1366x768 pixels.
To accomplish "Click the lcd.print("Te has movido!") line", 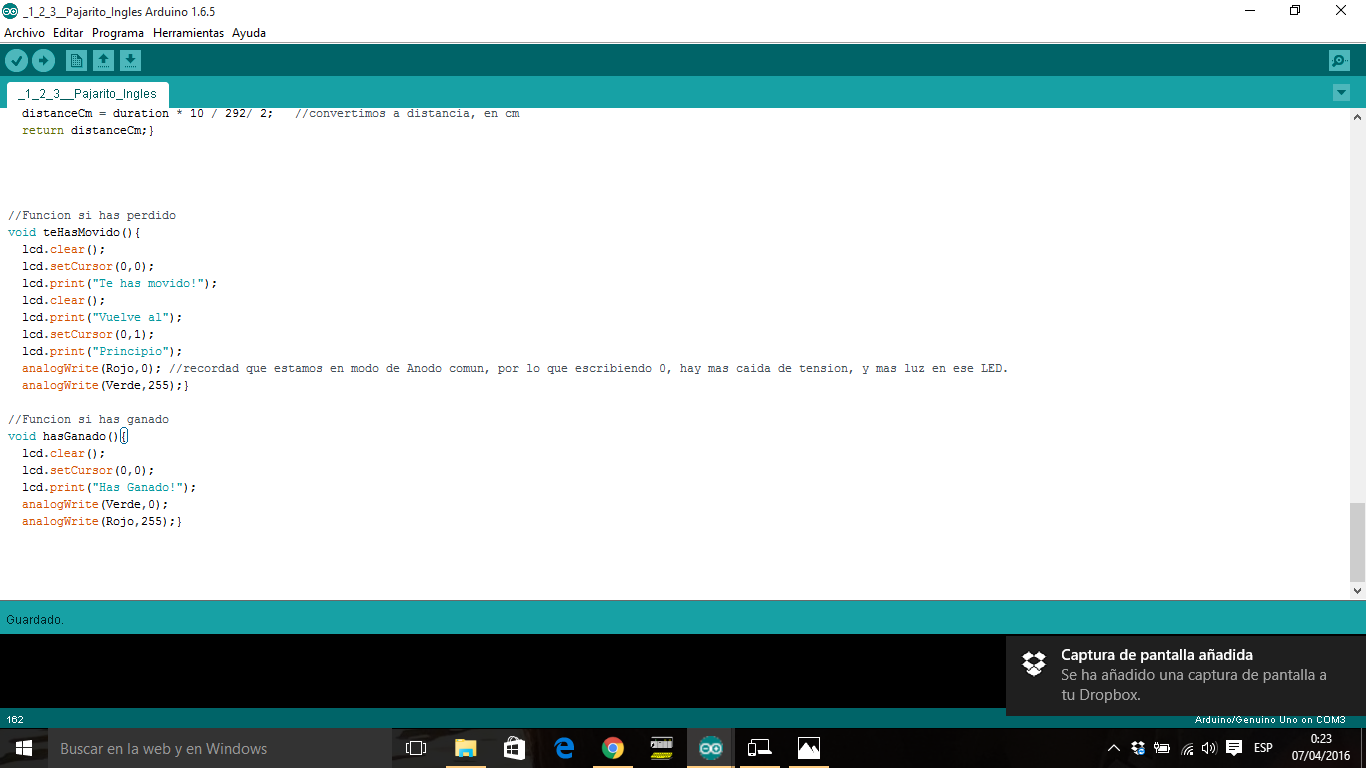I will (x=119, y=283).
